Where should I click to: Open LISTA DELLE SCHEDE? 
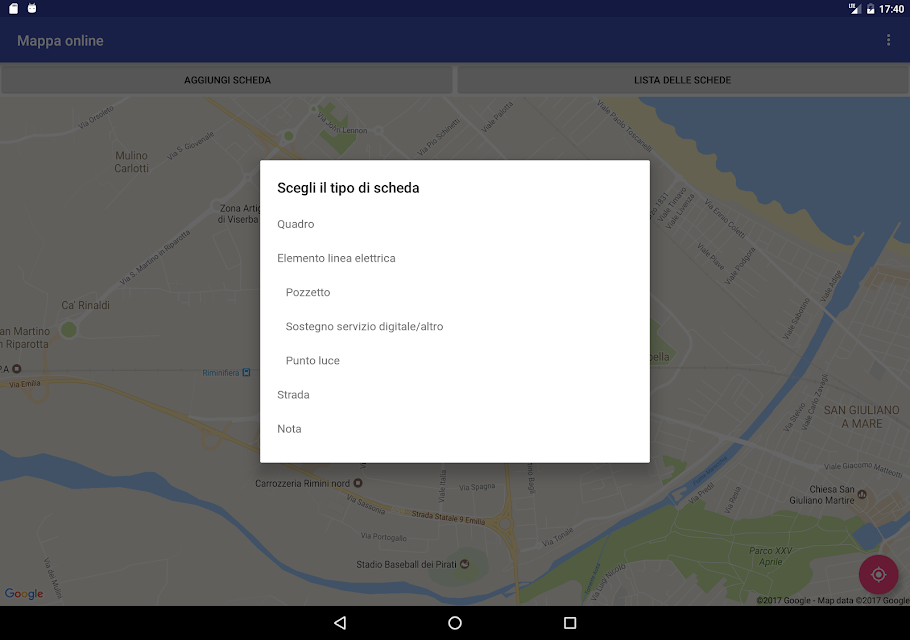click(x=682, y=80)
